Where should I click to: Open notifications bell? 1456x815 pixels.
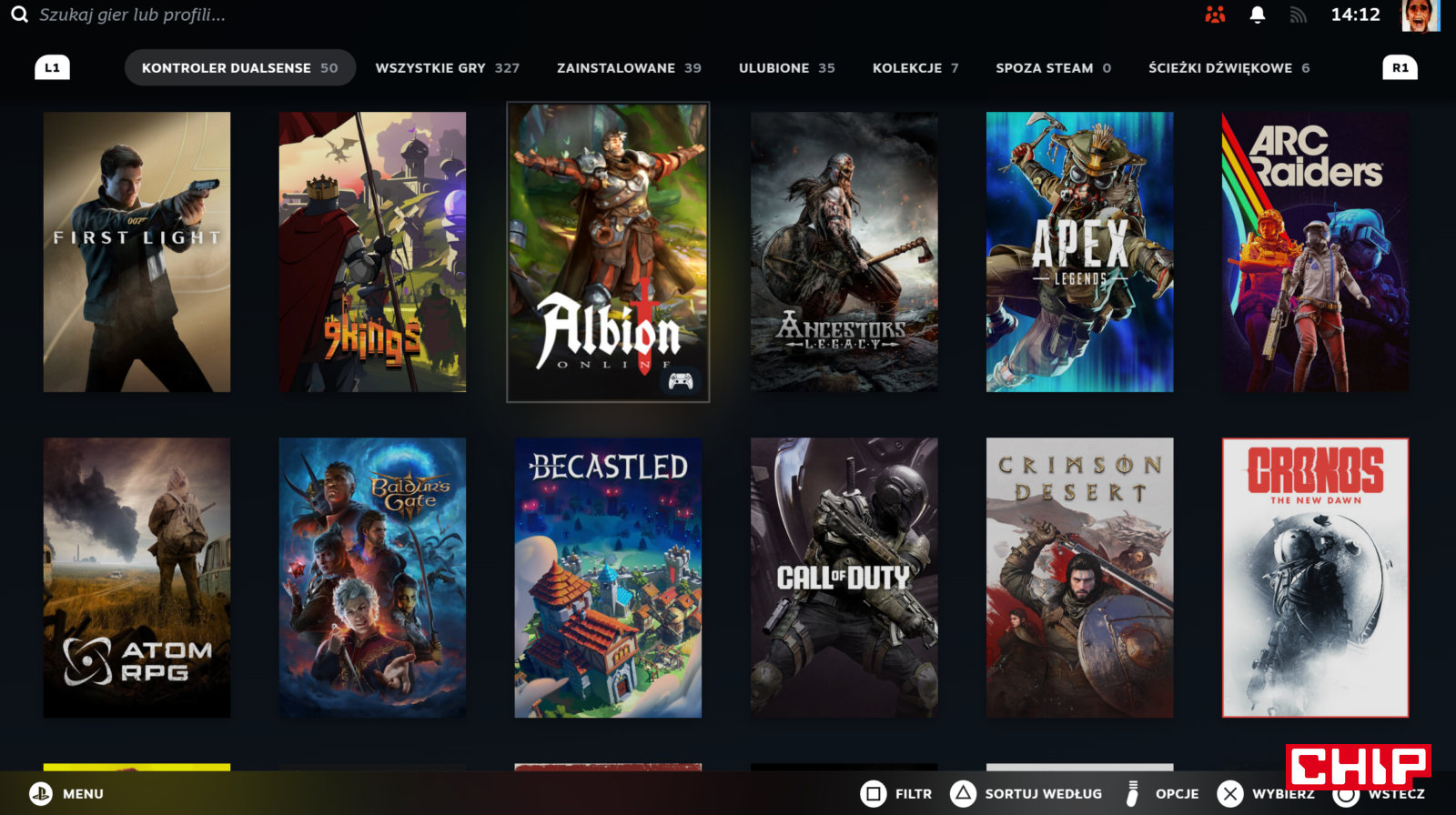pos(1258,15)
